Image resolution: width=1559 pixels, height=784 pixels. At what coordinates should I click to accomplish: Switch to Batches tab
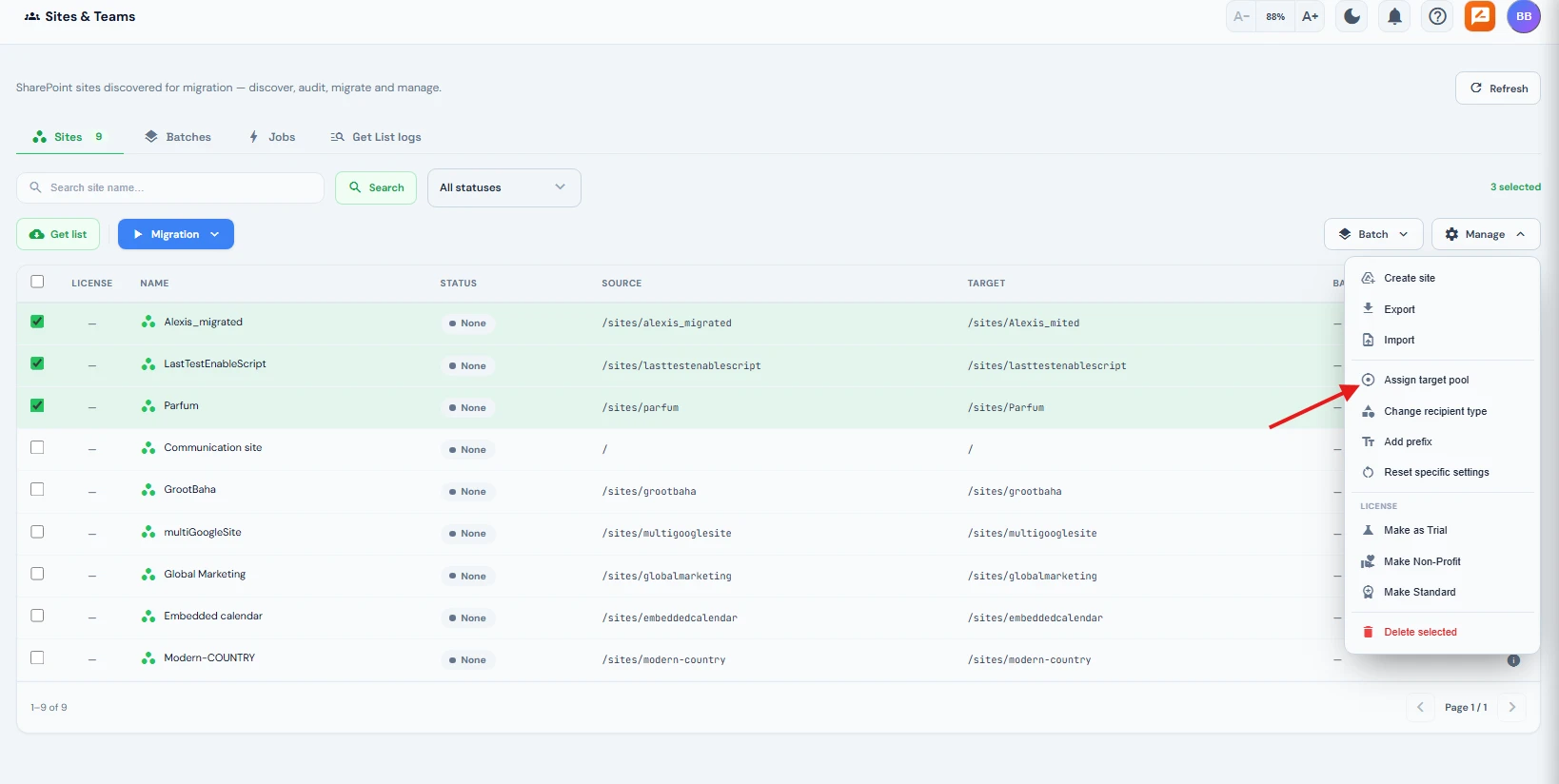point(178,137)
